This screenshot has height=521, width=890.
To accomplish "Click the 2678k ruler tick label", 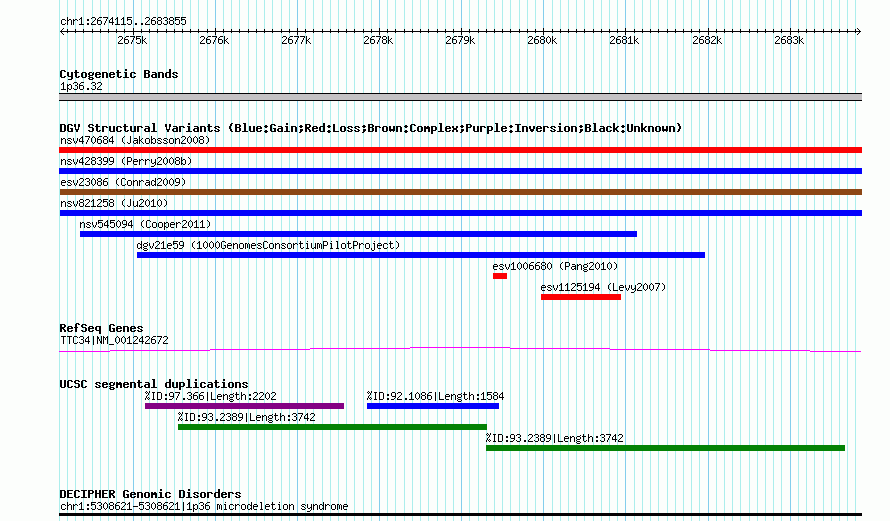I will pyautogui.click(x=378, y=40).
